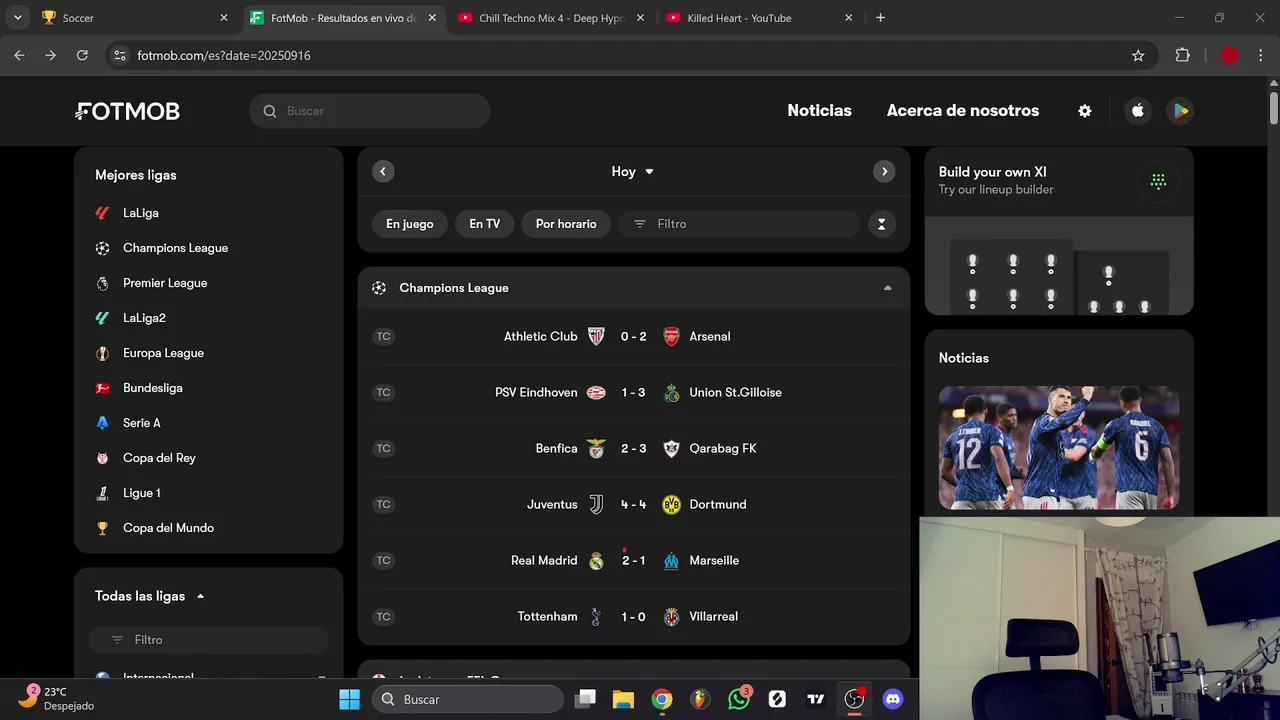Open Task View on the taskbar
1280x720 pixels.
[586, 699]
